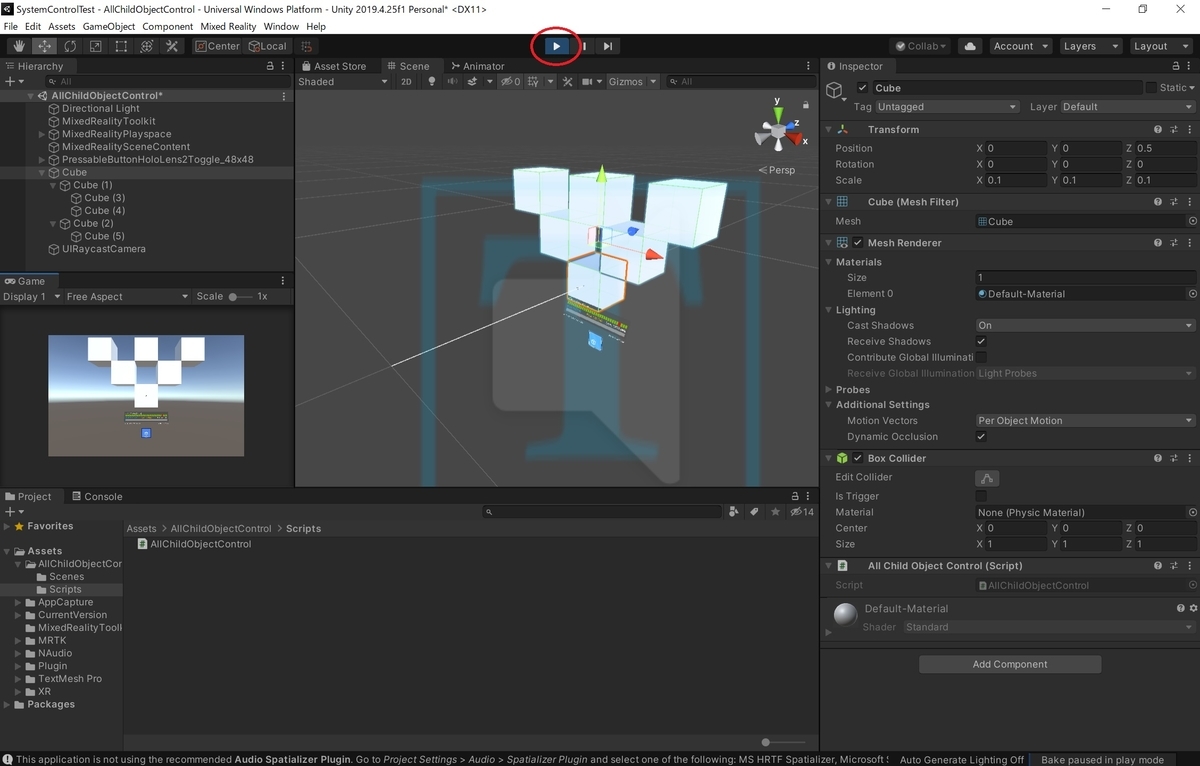
Task: Switch to the Animator tab
Action: (477, 66)
